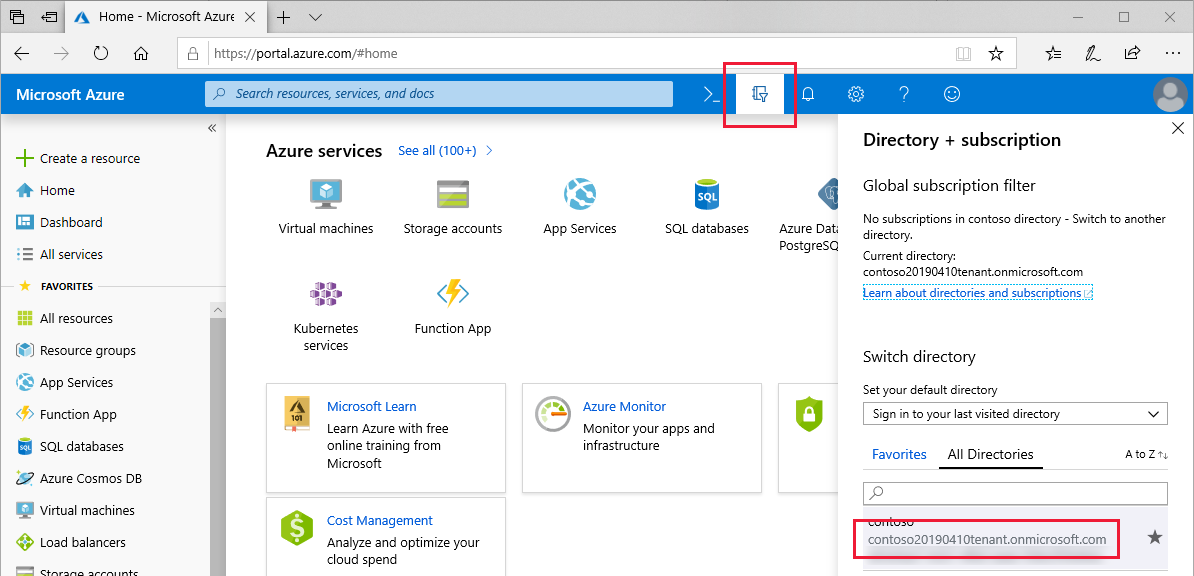This screenshot has width=1194, height=576.
Task: Open the browser tab list chevron
Action: pos(316,17)
